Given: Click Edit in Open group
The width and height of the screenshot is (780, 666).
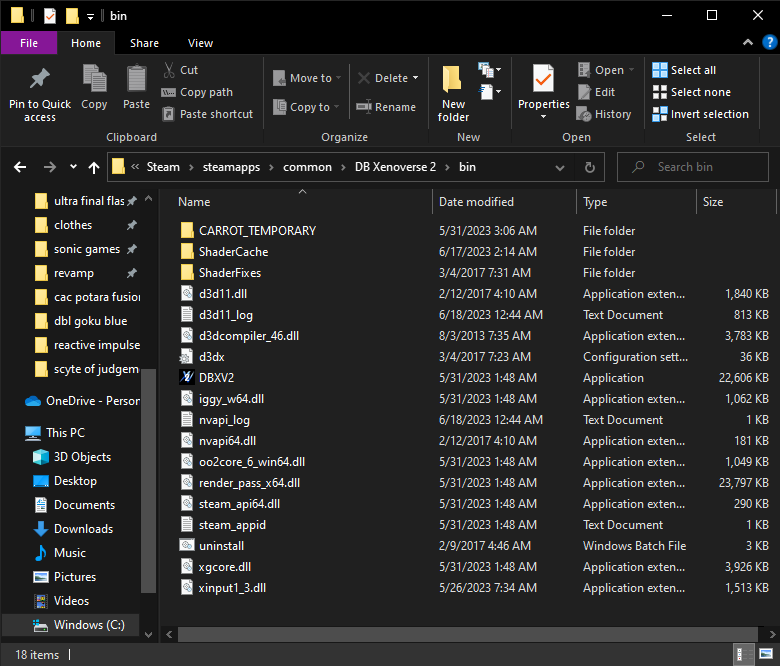Looking at the screenshot, I should click(596, 92).
